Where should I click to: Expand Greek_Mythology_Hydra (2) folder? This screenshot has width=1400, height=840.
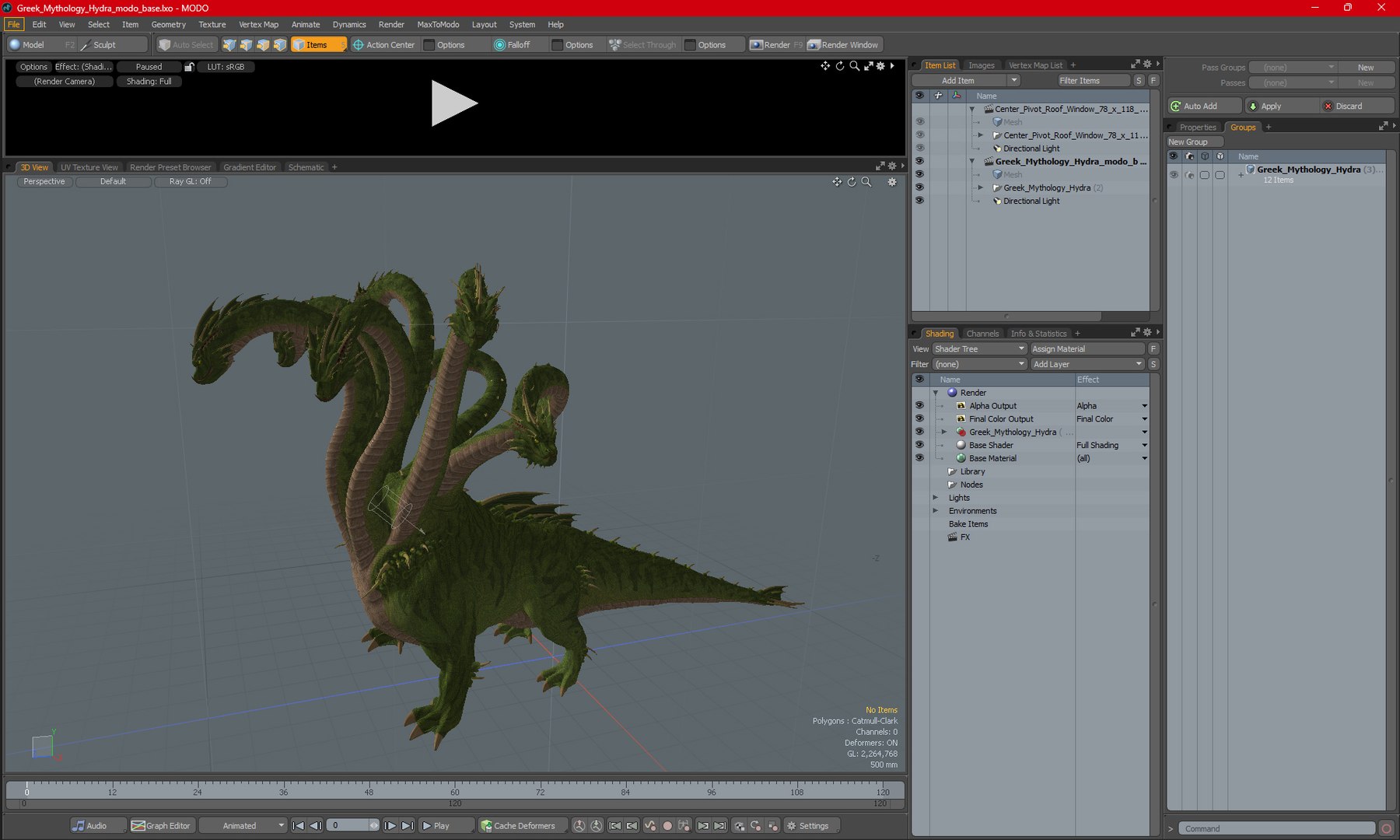click(x=981, y=187)
